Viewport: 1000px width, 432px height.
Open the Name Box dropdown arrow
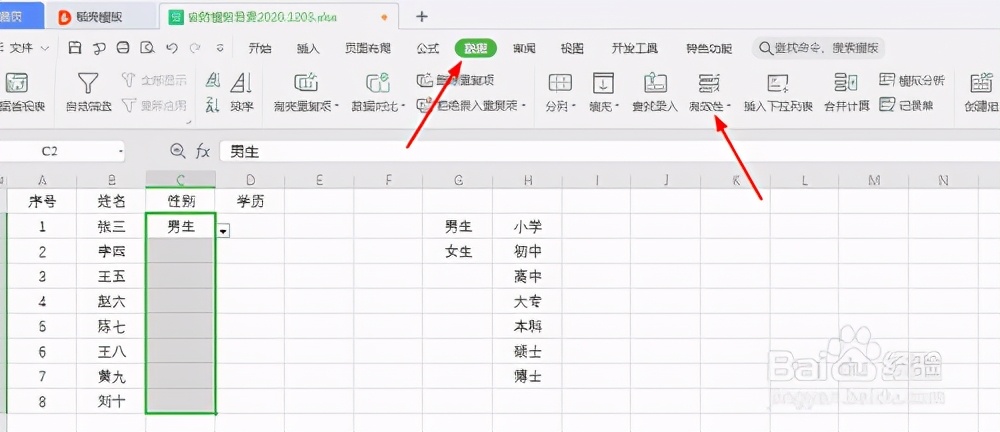click(121, 152)
